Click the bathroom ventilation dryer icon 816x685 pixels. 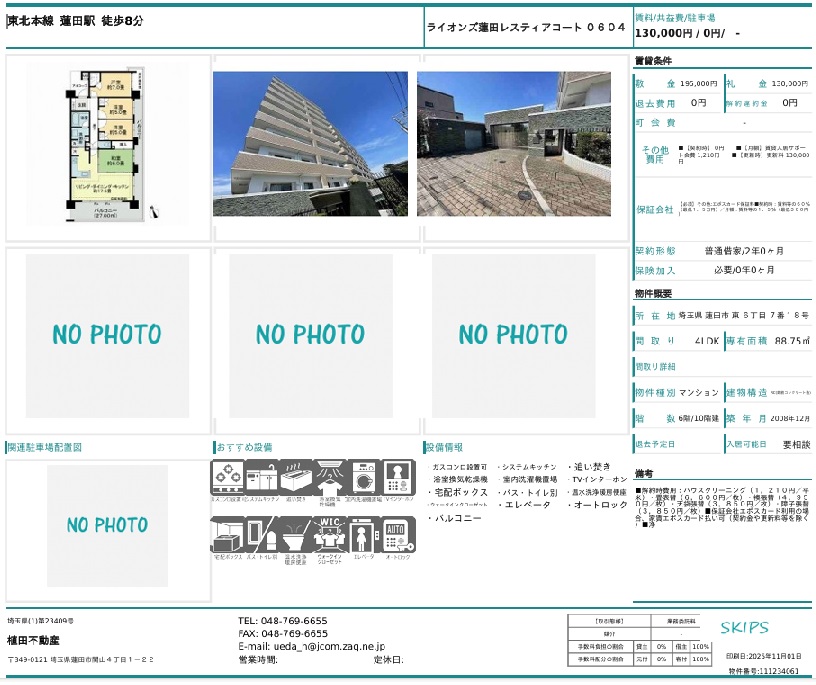pos(329,477)
